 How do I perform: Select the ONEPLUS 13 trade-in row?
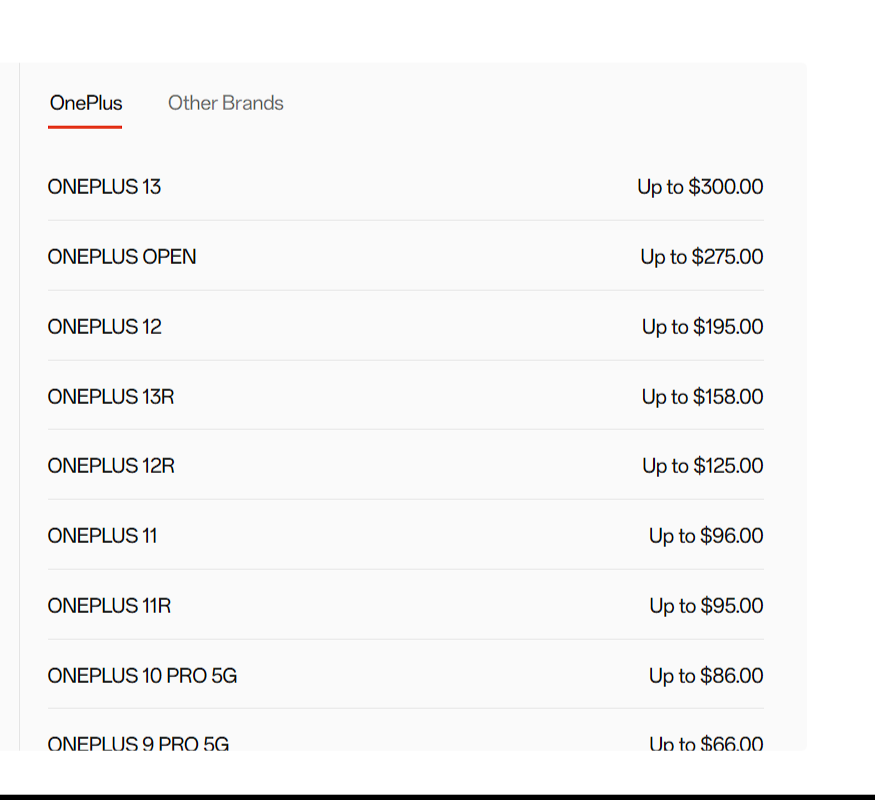104,187
